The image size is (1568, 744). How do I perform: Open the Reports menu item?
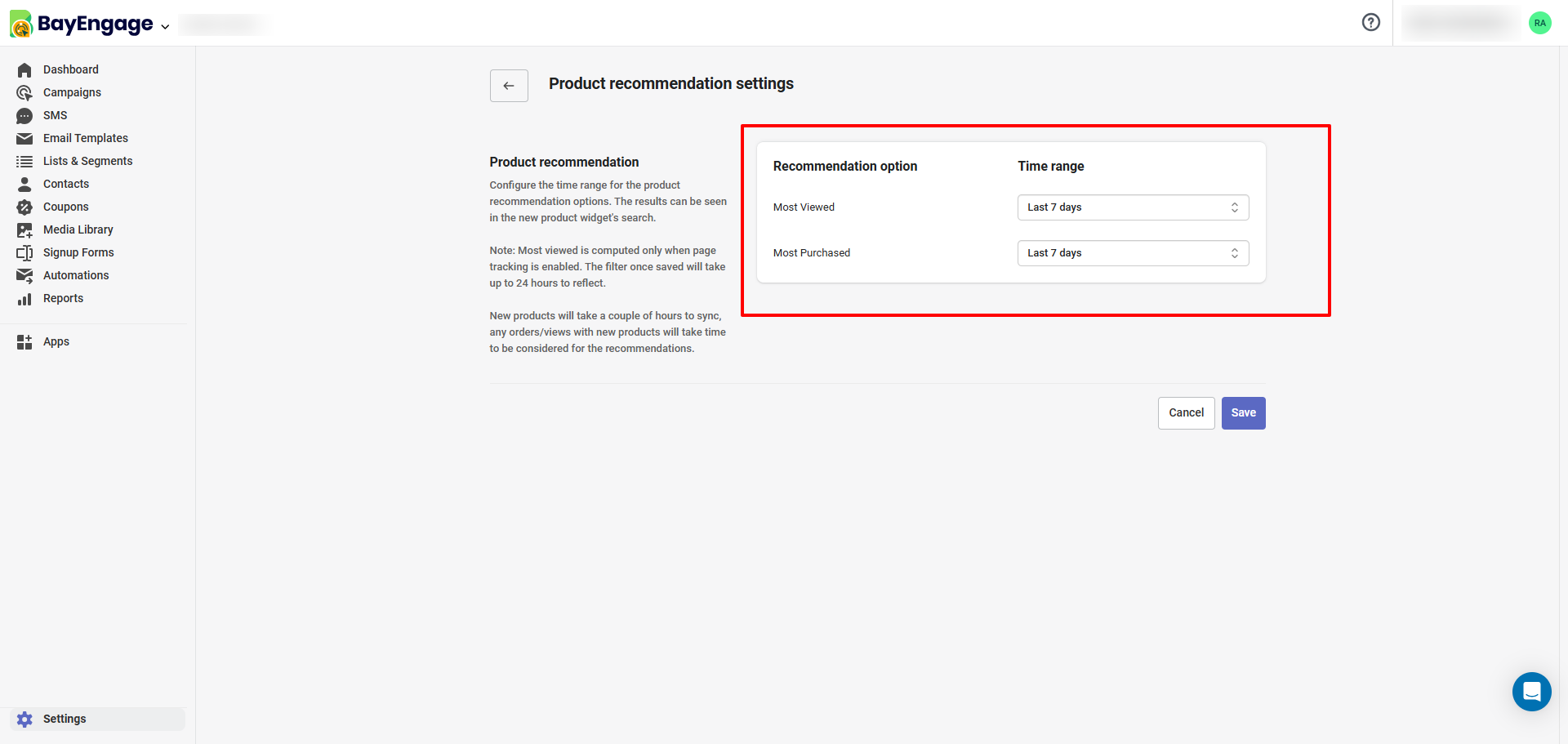click(63, 298)
